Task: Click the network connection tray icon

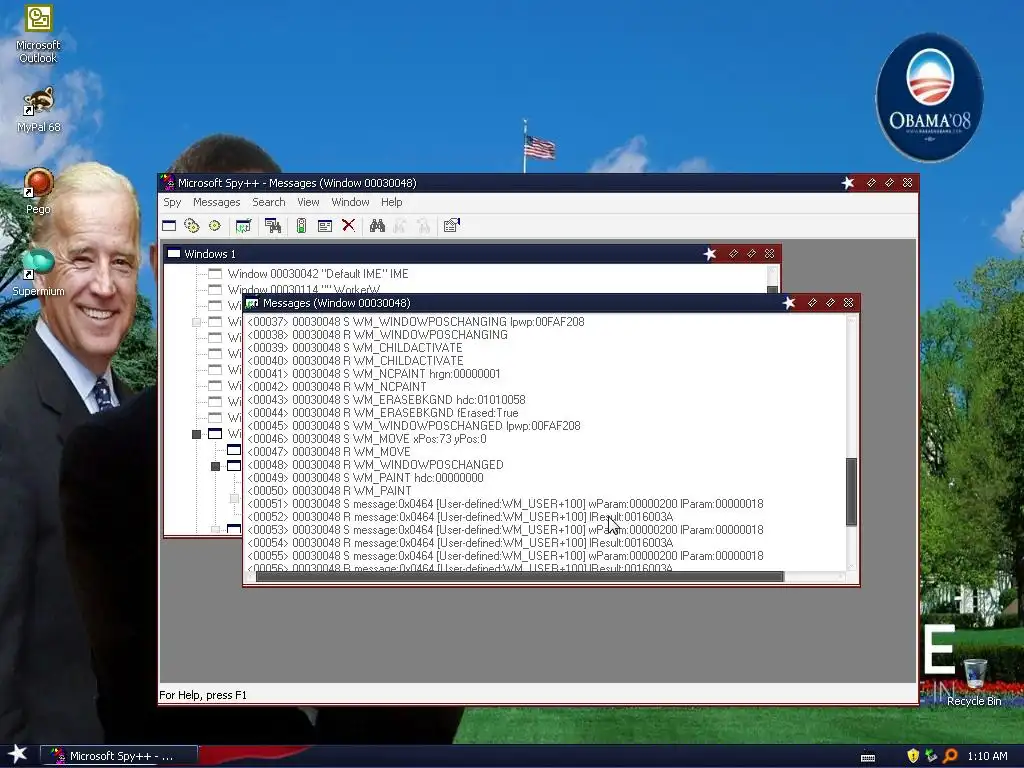Action: pyautogui.click(x=931, y=756)
